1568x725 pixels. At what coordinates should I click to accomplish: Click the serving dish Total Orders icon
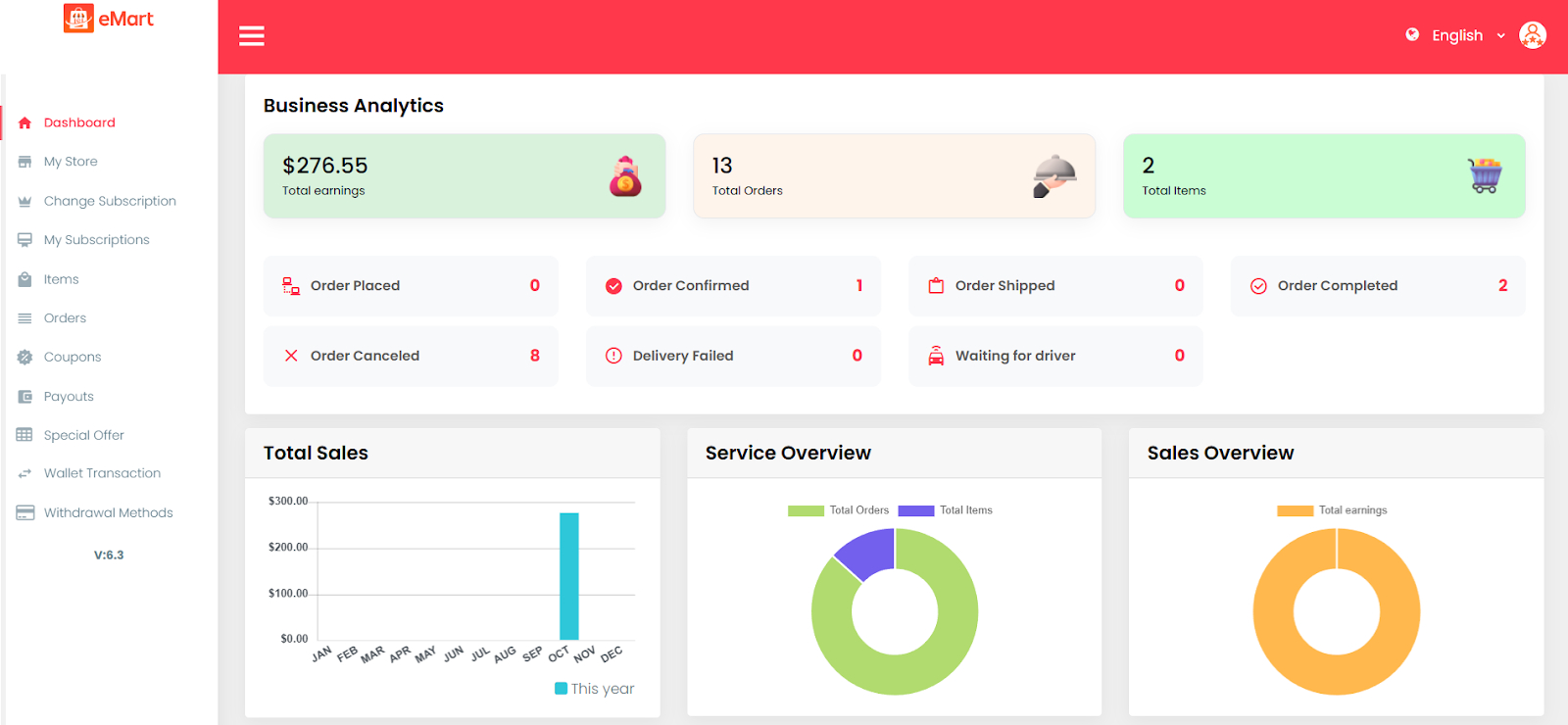pos(1054,176)
